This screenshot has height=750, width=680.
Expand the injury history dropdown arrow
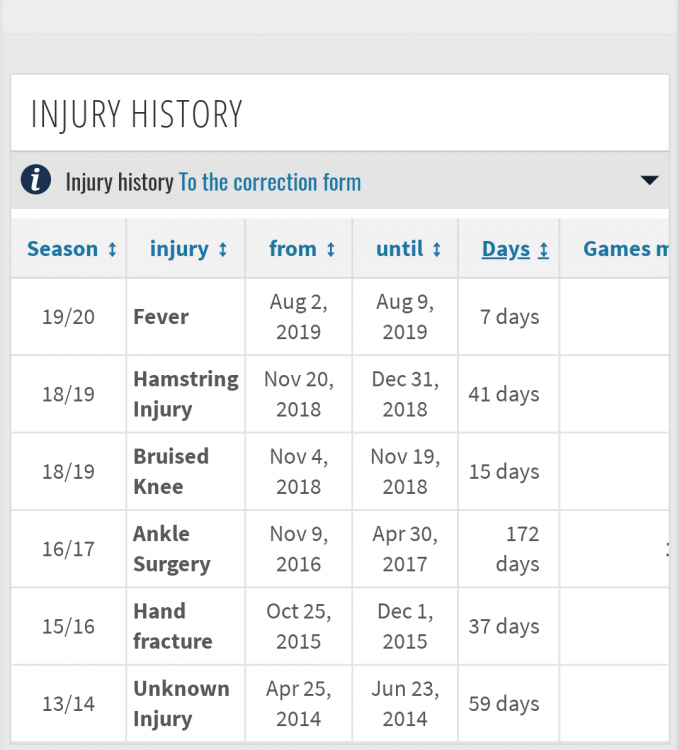coord(649,180)
